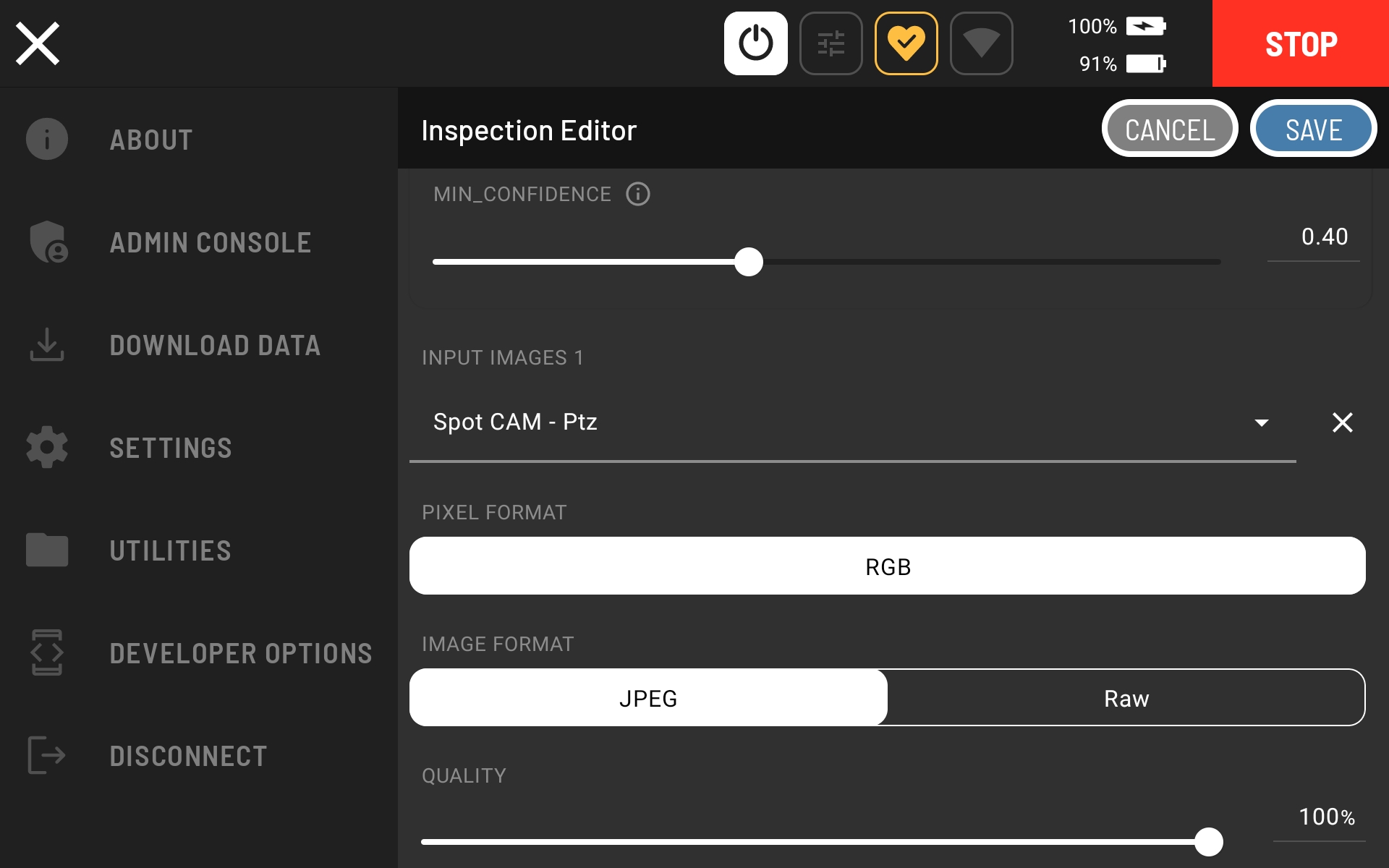Close the menu with the X icon
Image resolution: width=1389 pixels, height=868 pixels.
pyautogui.click(x=38, y=43)
